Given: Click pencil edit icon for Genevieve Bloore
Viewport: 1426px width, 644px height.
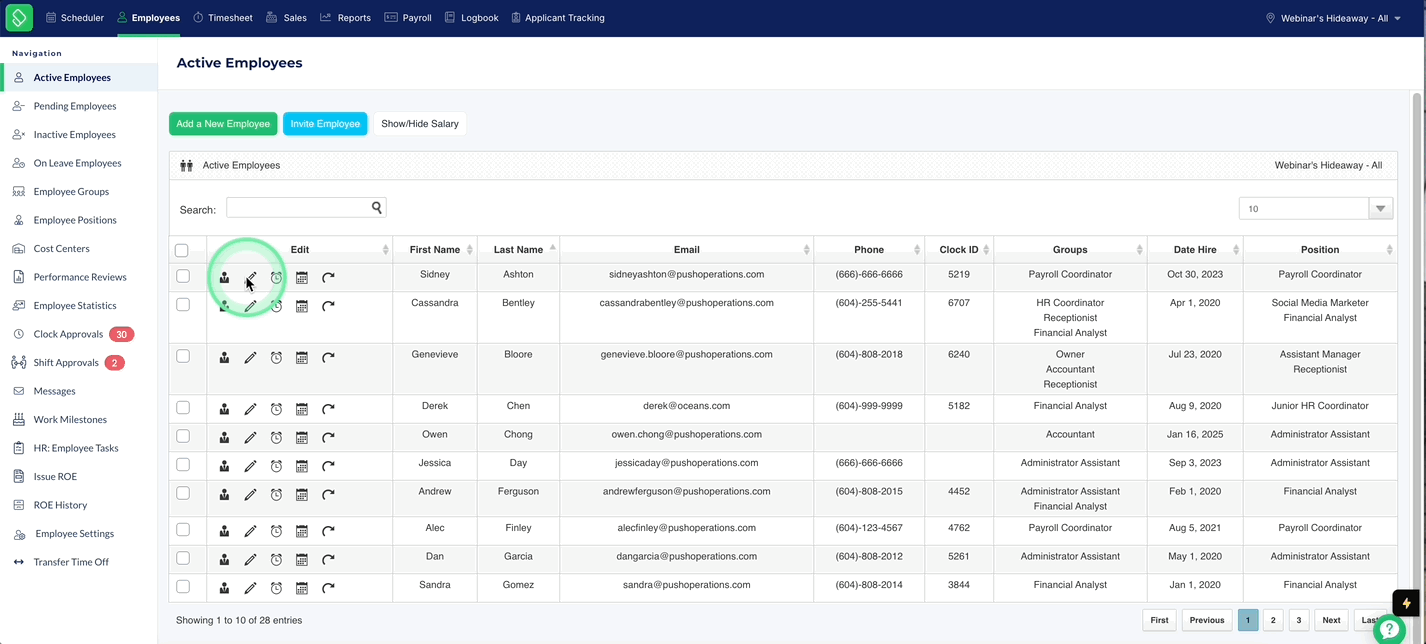Looking at the screenshot, I should [x=250, y=357].
